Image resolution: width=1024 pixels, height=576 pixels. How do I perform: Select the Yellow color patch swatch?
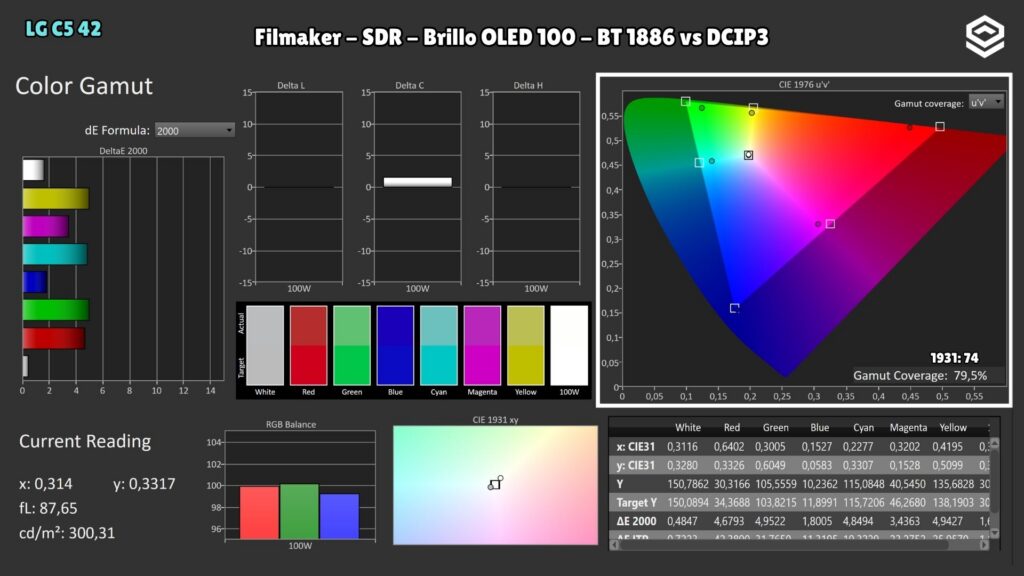526,345
